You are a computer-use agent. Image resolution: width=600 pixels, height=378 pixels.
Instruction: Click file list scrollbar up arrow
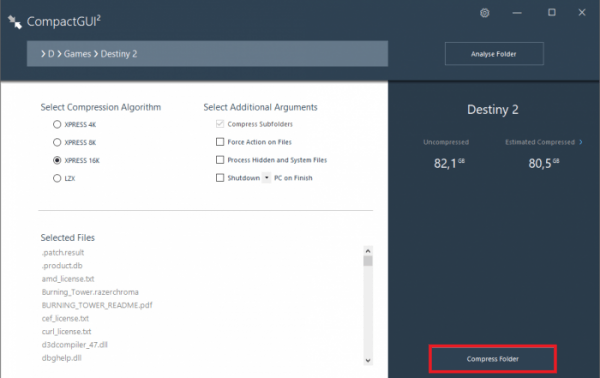click(368, 251)
